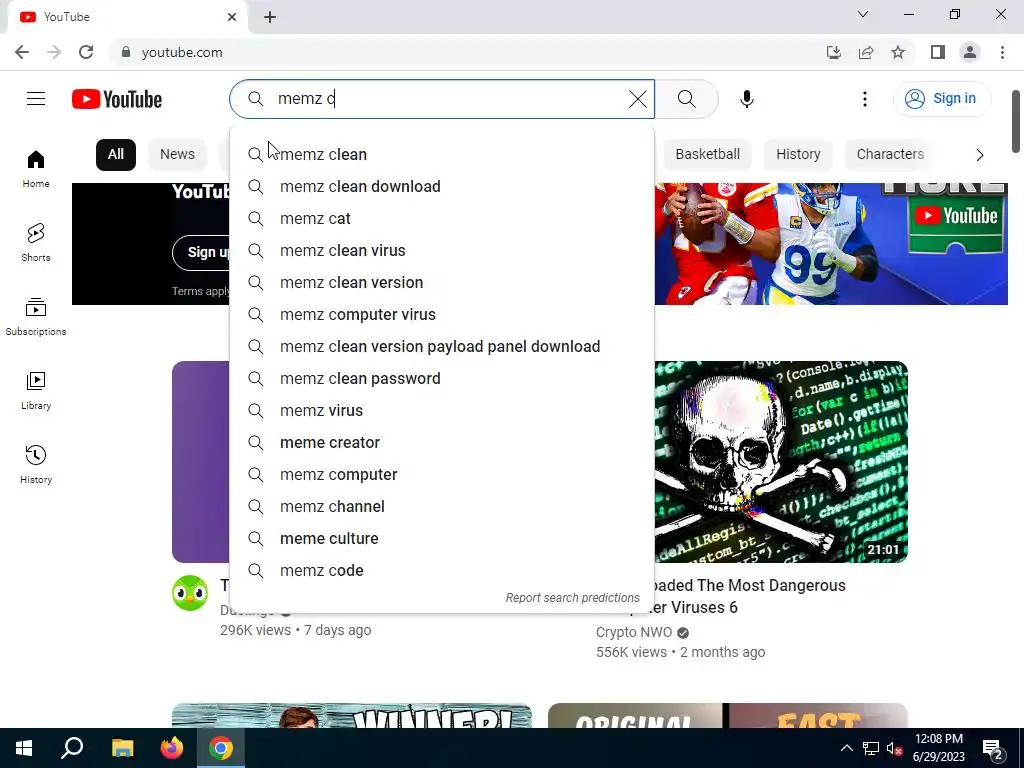Screen dimensions: 1024x768
Task: Go to Home in sidebar
Action: point(36,169)
